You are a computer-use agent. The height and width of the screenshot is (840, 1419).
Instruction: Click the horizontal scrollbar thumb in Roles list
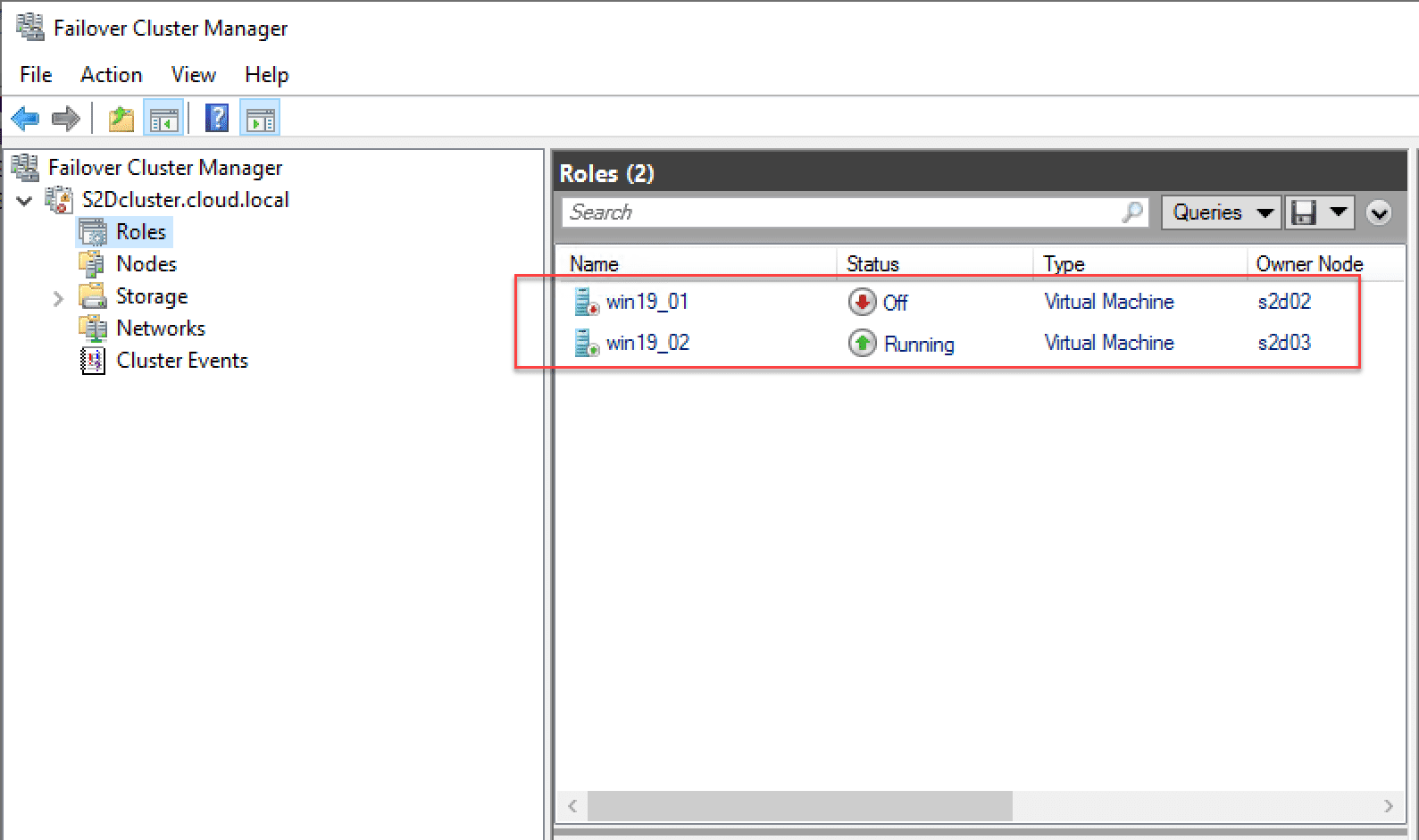800,806
